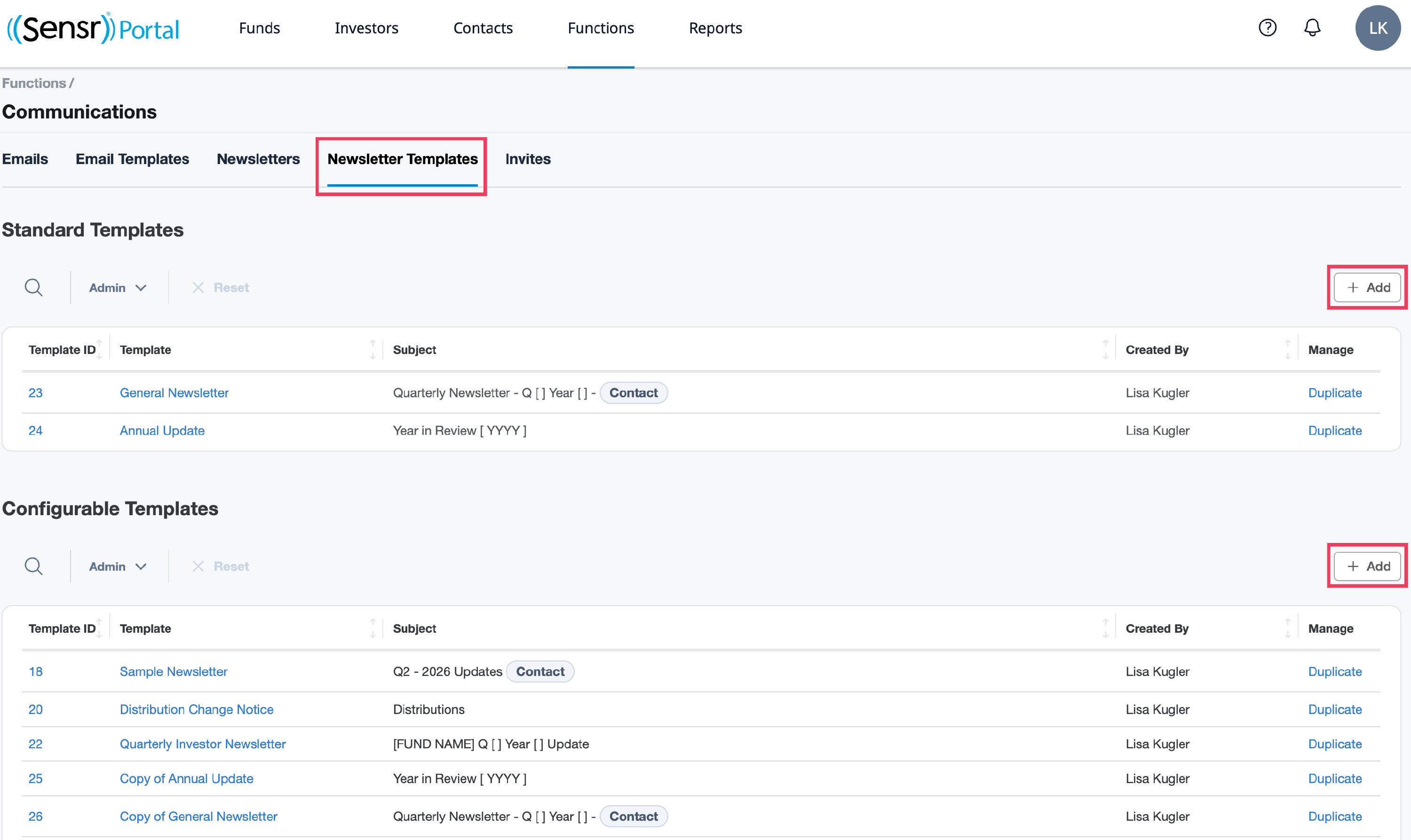Duplicate the Quarterly Investor Newsletter template
Image resolution: width=1411 pixels, height=840 pixels.
click(1334, 744)
